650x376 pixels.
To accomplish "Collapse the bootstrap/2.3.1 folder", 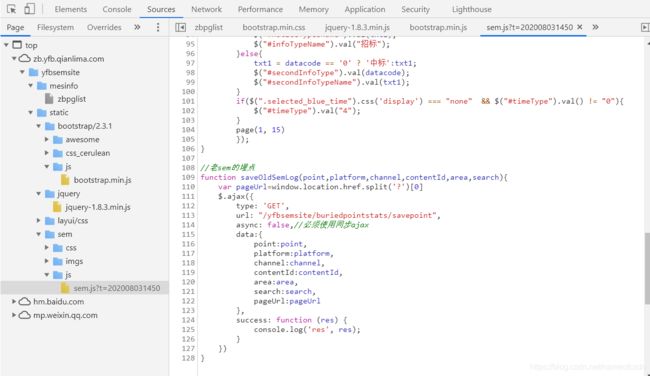I will tap(39, 126).
